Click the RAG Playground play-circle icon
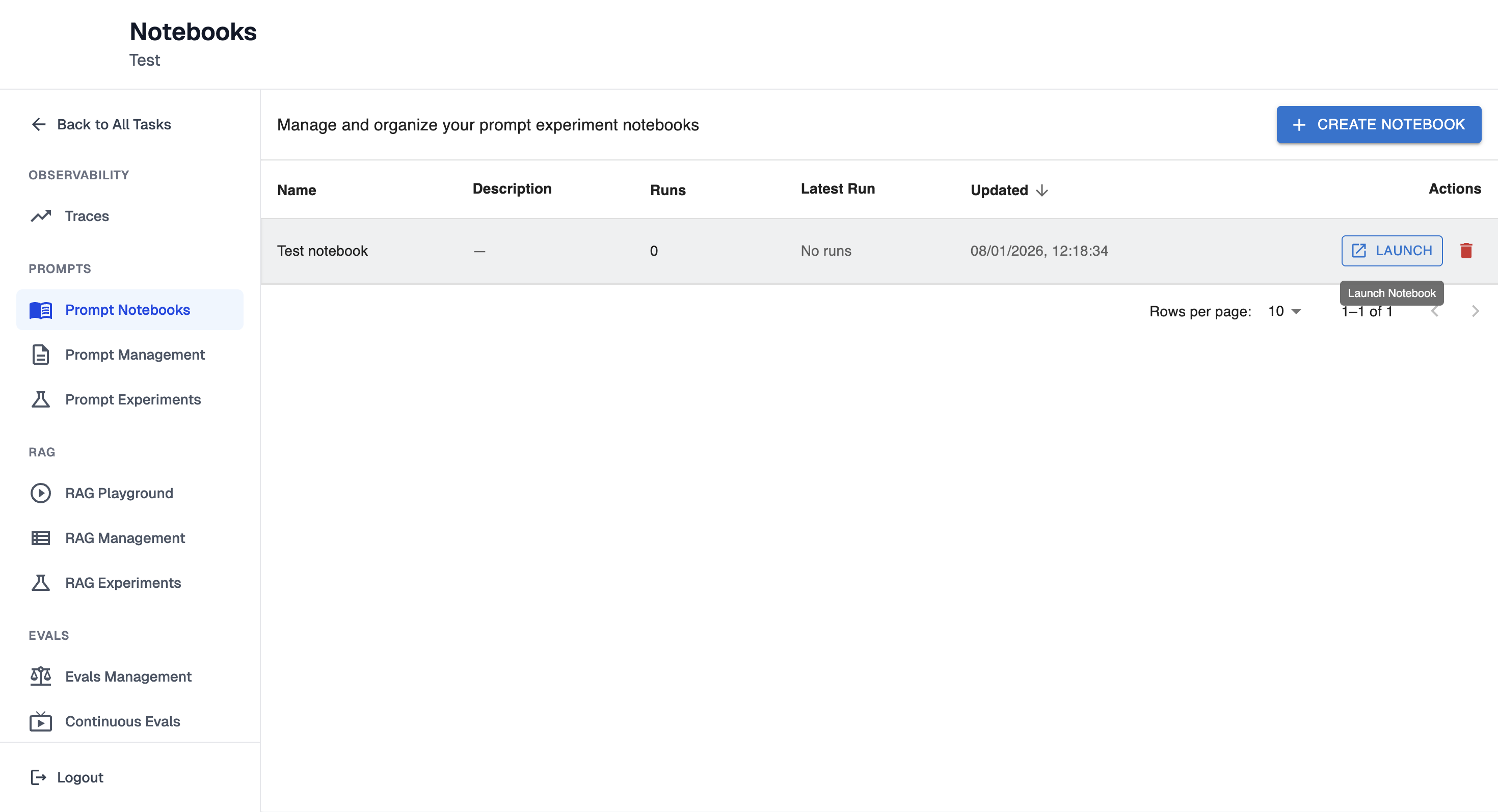1498x812 pixels. [41, 493]
